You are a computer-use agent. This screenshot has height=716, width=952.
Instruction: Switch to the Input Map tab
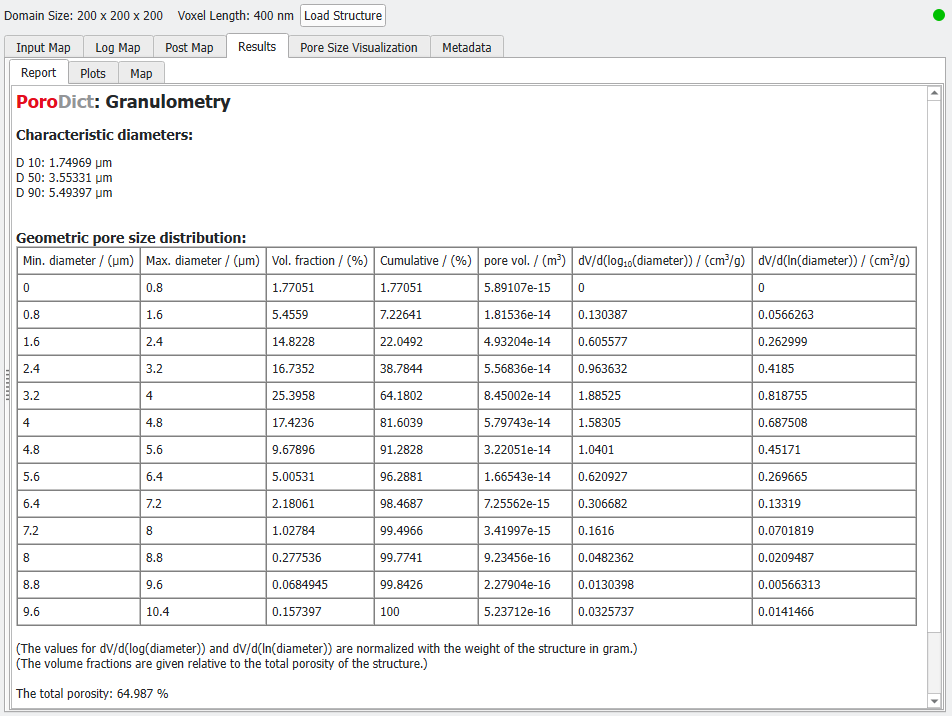click(43, 47)
